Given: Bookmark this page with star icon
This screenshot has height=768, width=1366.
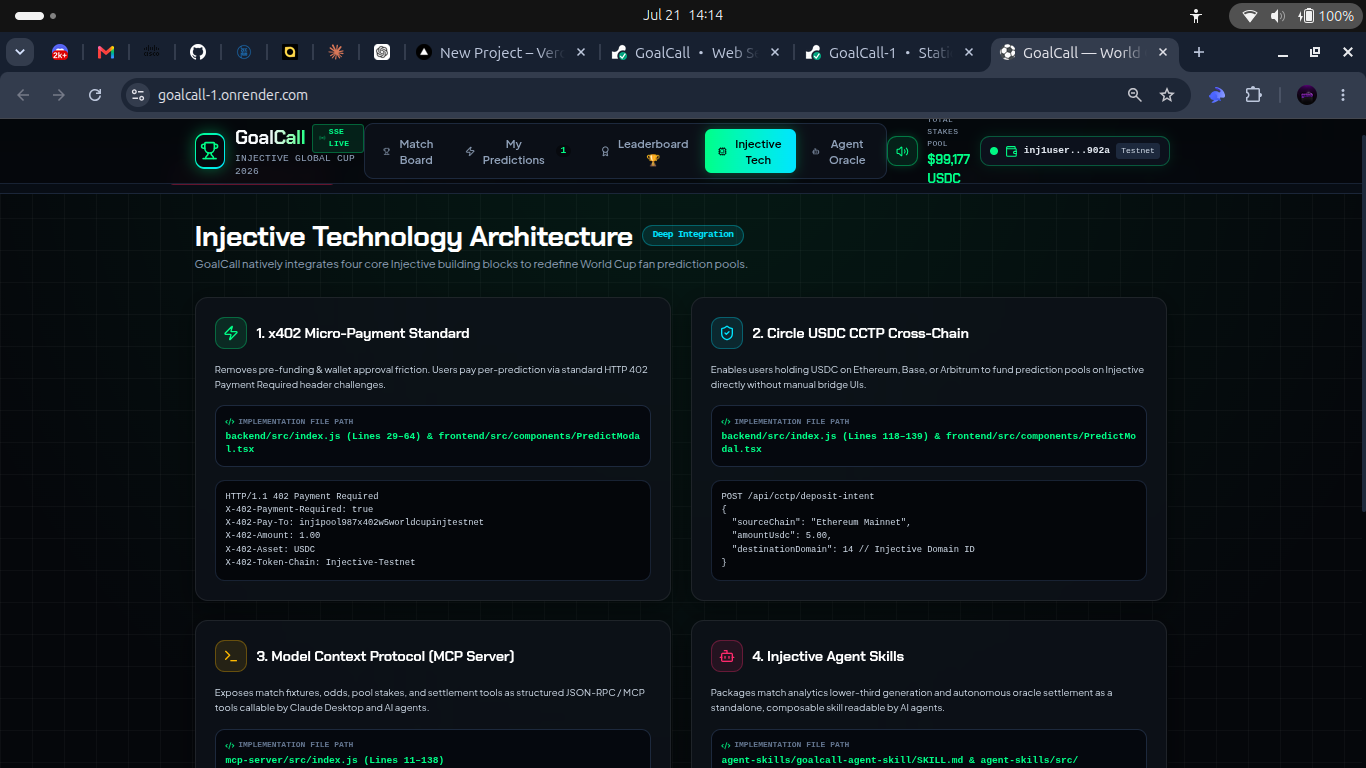Looking at the screenshot, I should (1167, 95).
